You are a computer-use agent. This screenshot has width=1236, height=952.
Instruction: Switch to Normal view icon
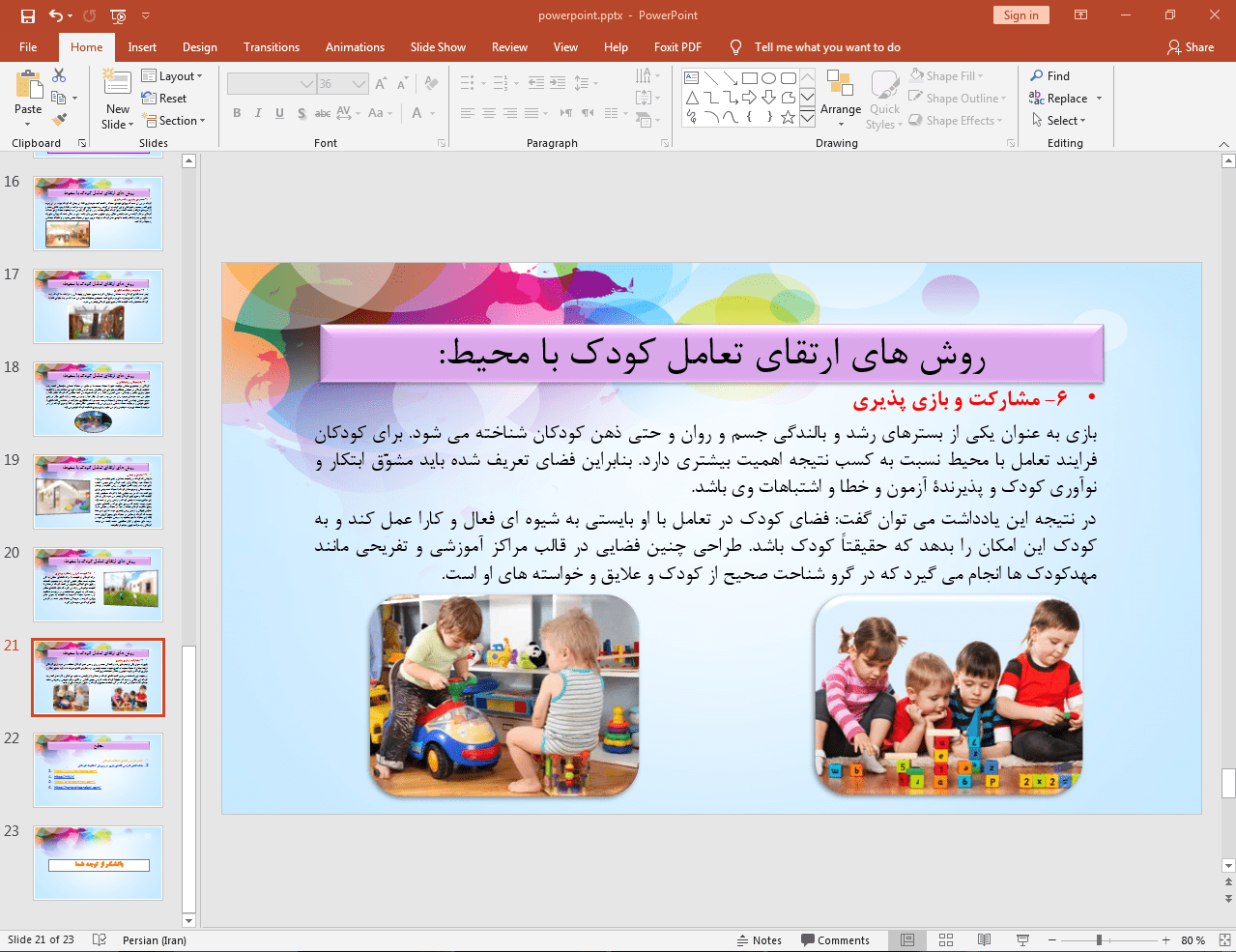coord(907,940)
